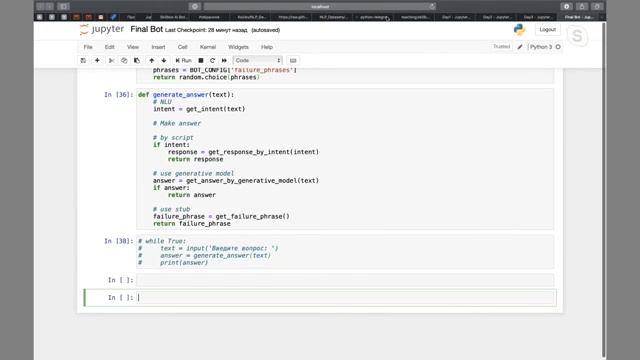Click the page vertical scrollbar
Screen dimensions: 640x360
(604, 190)
